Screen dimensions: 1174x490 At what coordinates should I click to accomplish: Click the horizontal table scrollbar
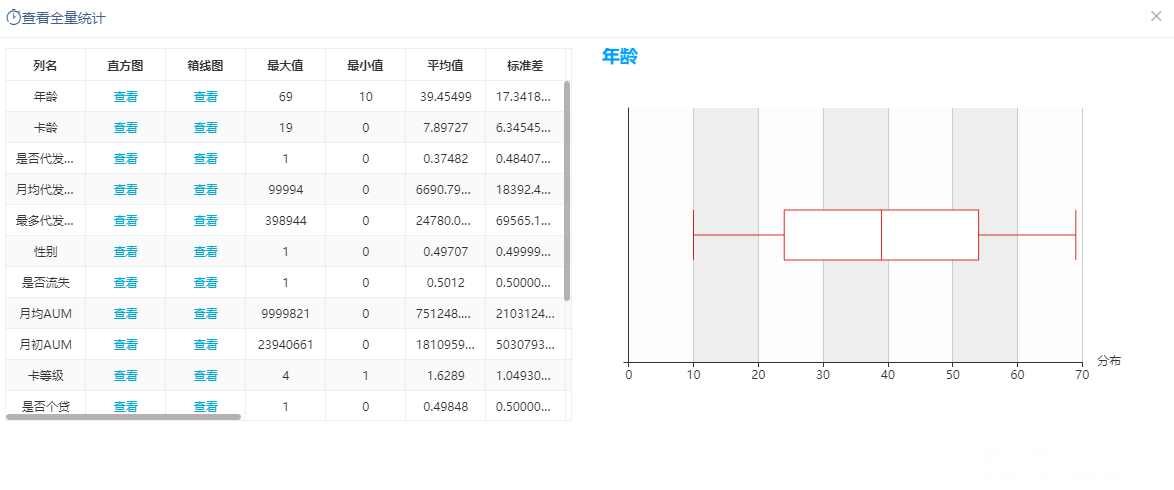(x=124, y=417)
